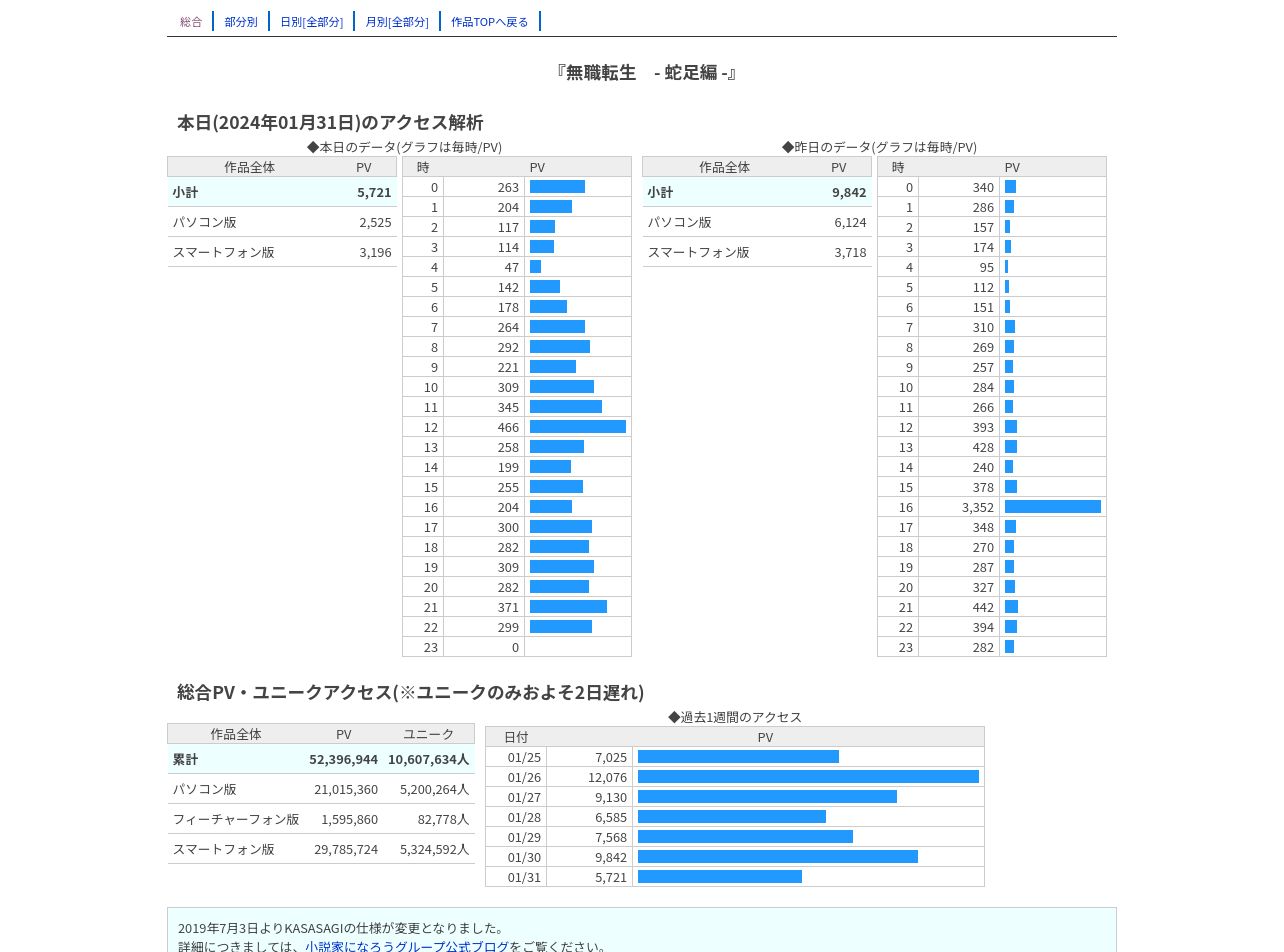The height and width of the screenshot is (952, 1284).
Task: Select パソコン版 unique 5,200,264人
Action: 434,789
